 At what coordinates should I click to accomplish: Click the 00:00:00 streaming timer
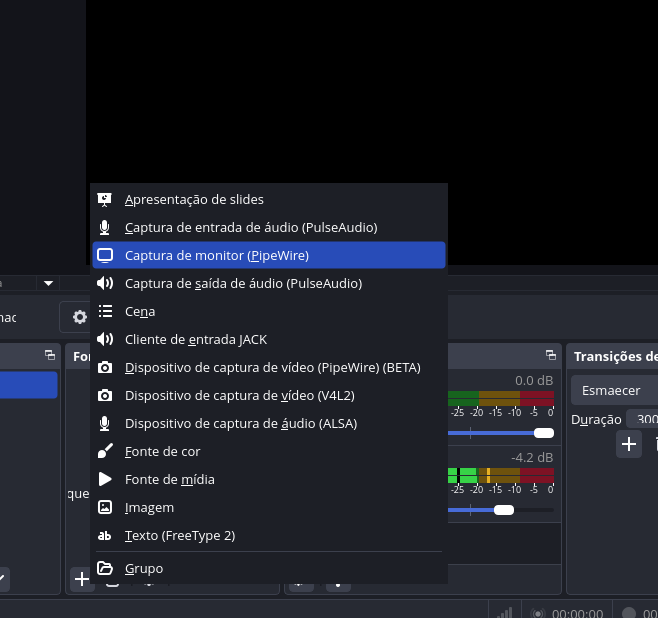pyautogui.click(x=577, y=613)
